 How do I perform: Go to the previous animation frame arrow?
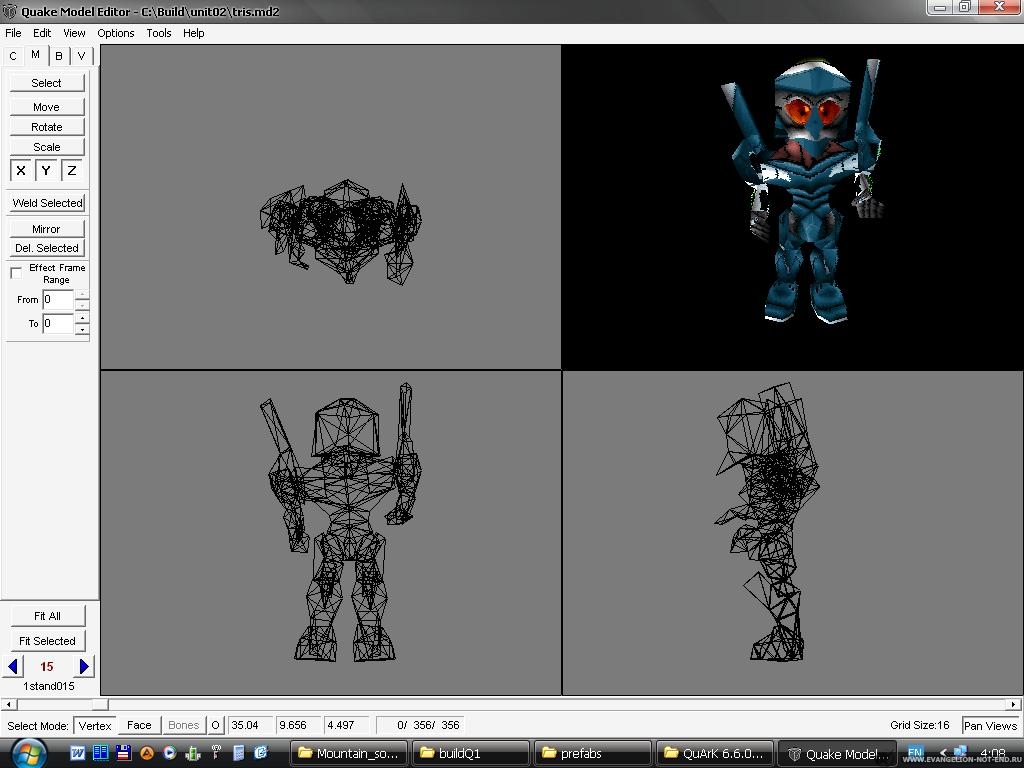tap(13, 666)
